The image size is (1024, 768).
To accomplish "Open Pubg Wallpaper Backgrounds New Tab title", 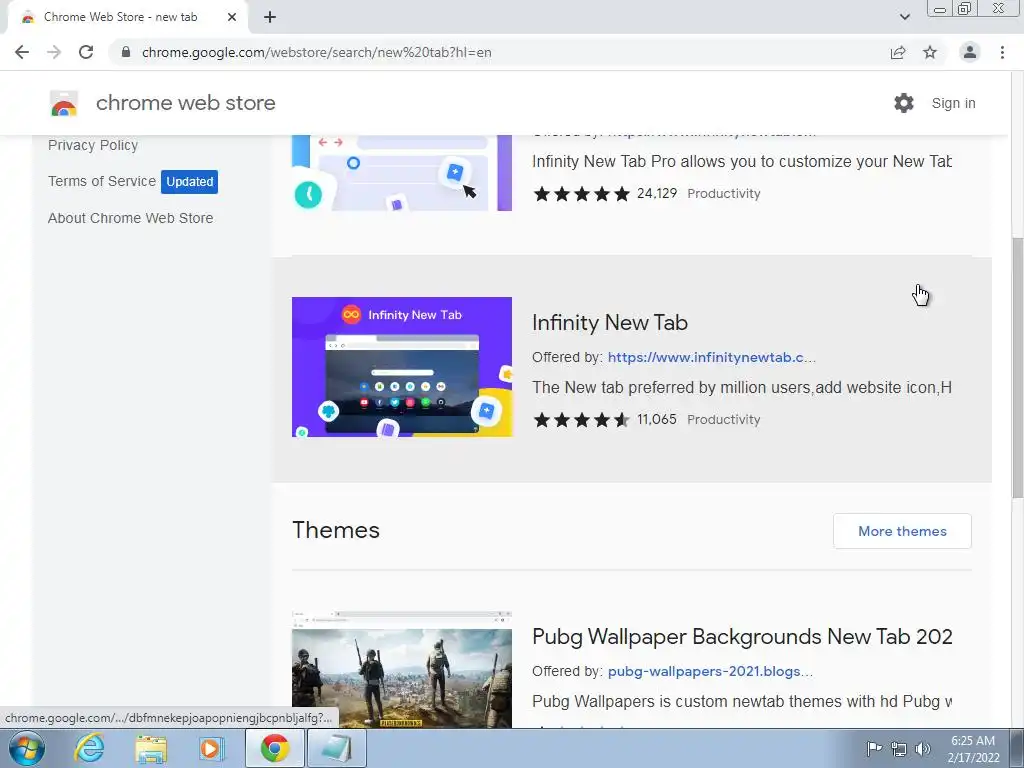I will point(742,637).
